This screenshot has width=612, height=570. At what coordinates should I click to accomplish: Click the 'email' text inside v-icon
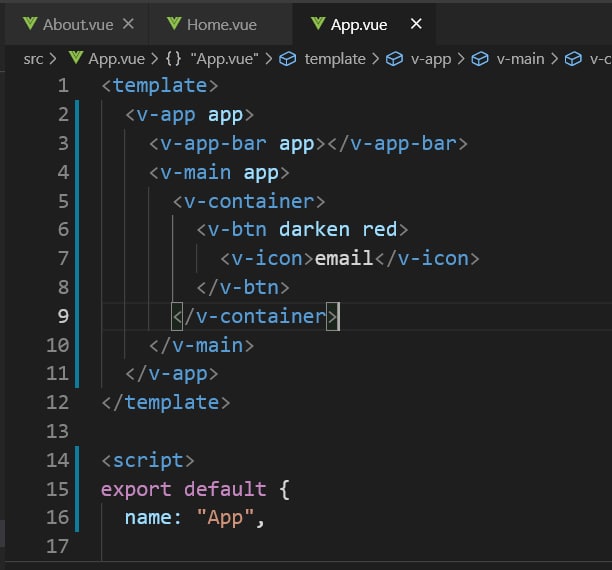coord(343,258)
